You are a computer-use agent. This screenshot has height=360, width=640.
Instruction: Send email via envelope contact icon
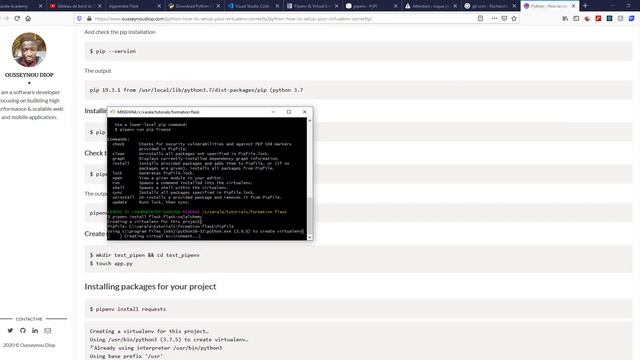48,331
